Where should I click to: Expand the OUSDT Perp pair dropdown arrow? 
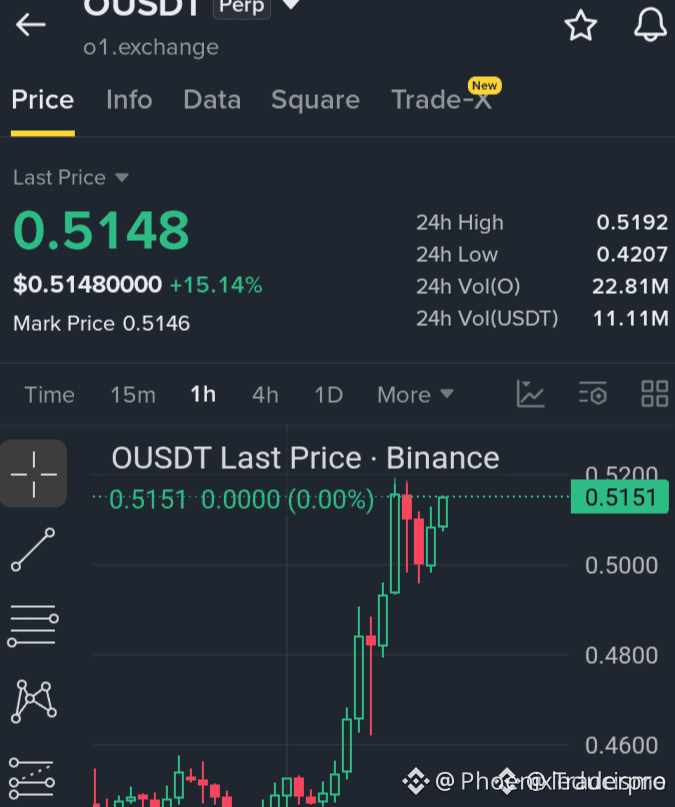pos(291,4)
